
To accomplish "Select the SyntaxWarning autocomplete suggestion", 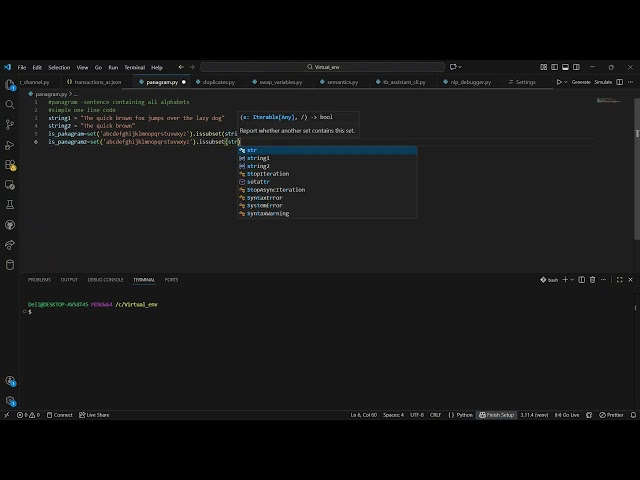I will click(327, 213).
